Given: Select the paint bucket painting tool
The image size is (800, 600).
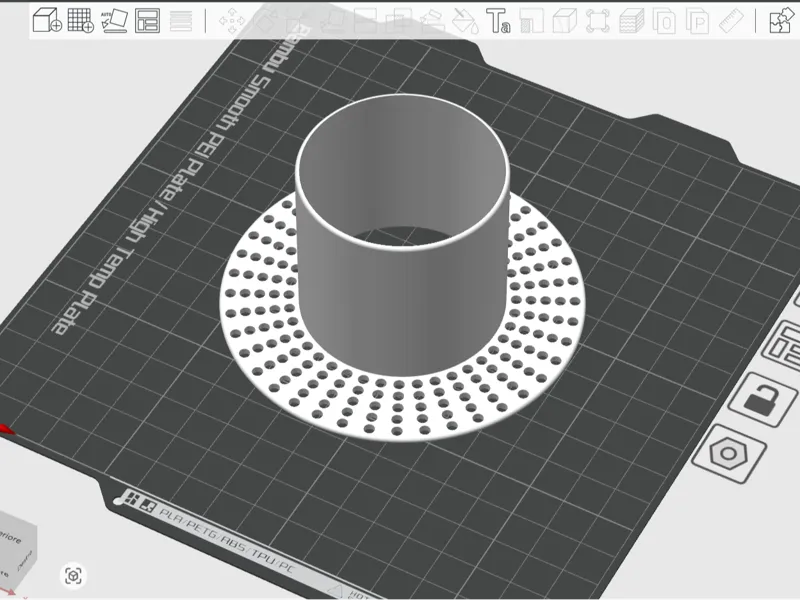Looking at the screenshot, I should 465,20.
